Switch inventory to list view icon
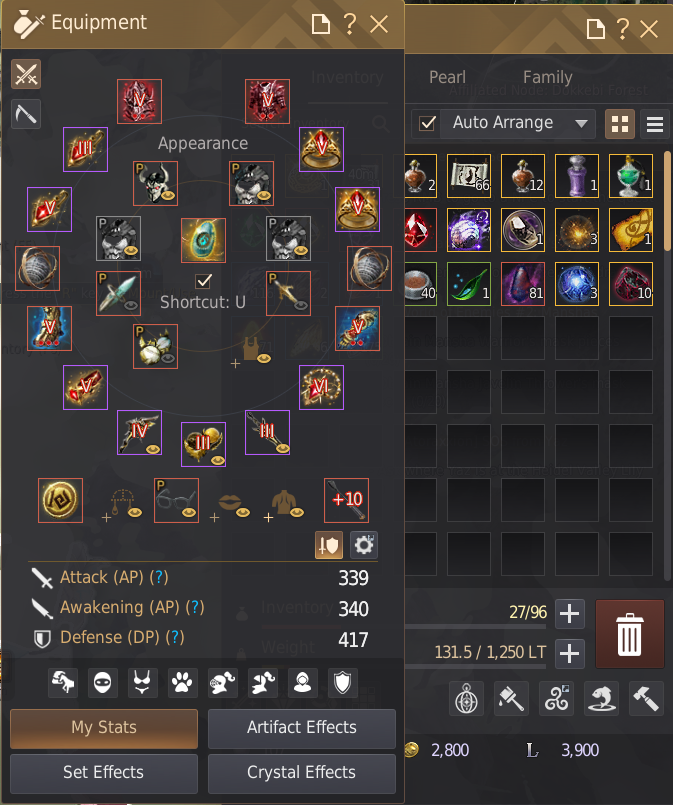 tap(655, 124)
